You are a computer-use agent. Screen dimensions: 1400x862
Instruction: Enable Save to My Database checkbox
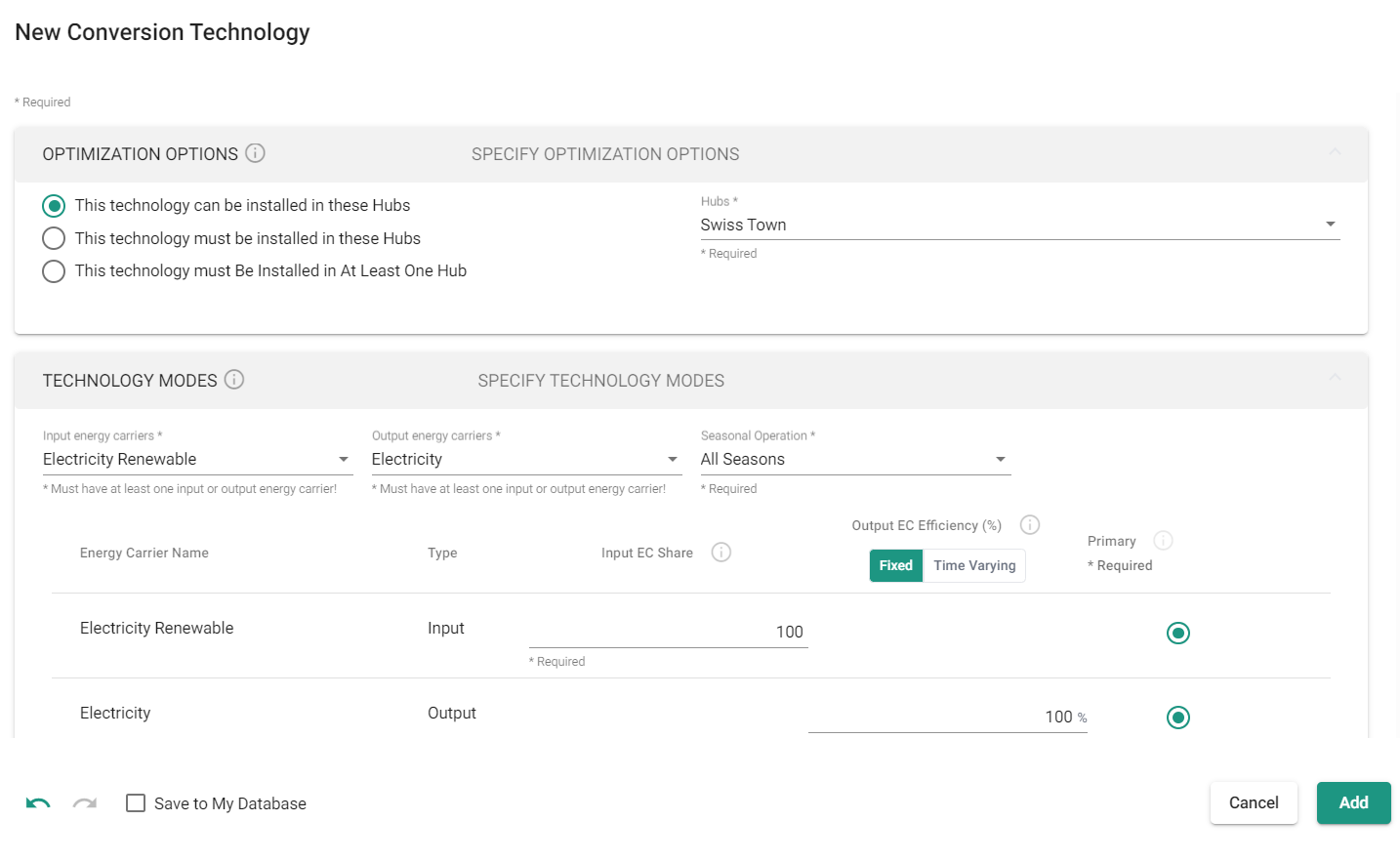pos(136,803)
